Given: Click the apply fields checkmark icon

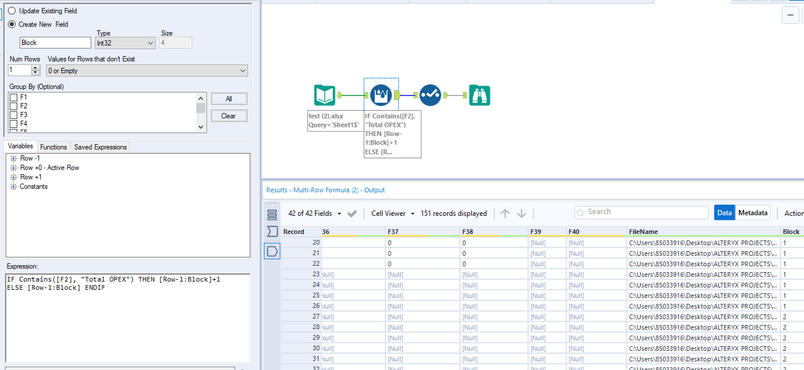Looking at the screenshot, I should [x=352, y=214].
